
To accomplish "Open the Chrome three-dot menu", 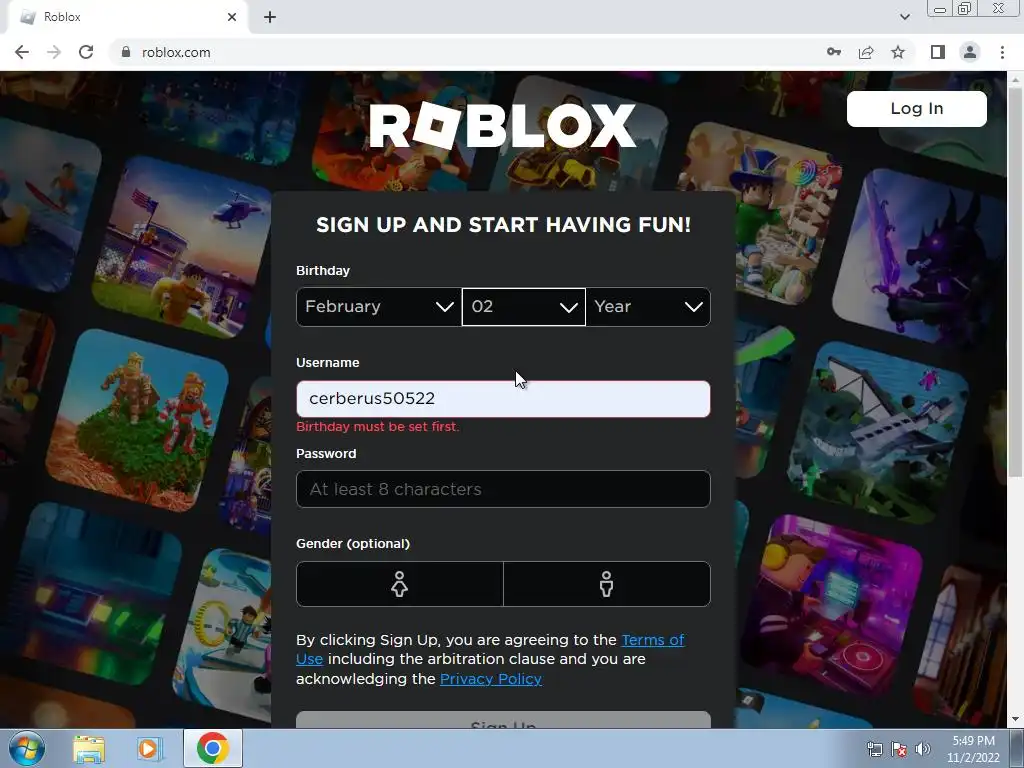I will [x=1002, y=52].
